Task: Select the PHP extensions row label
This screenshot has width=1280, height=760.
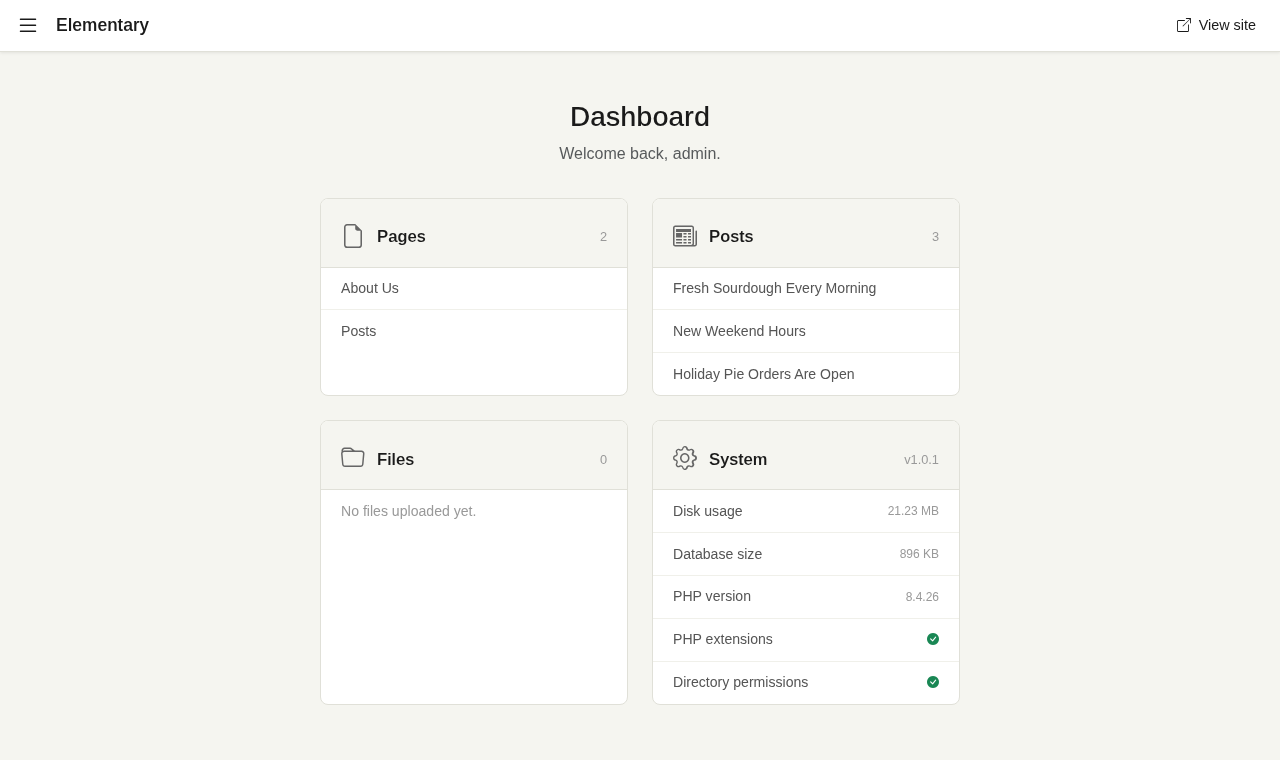Action: (x=723, y=639)
